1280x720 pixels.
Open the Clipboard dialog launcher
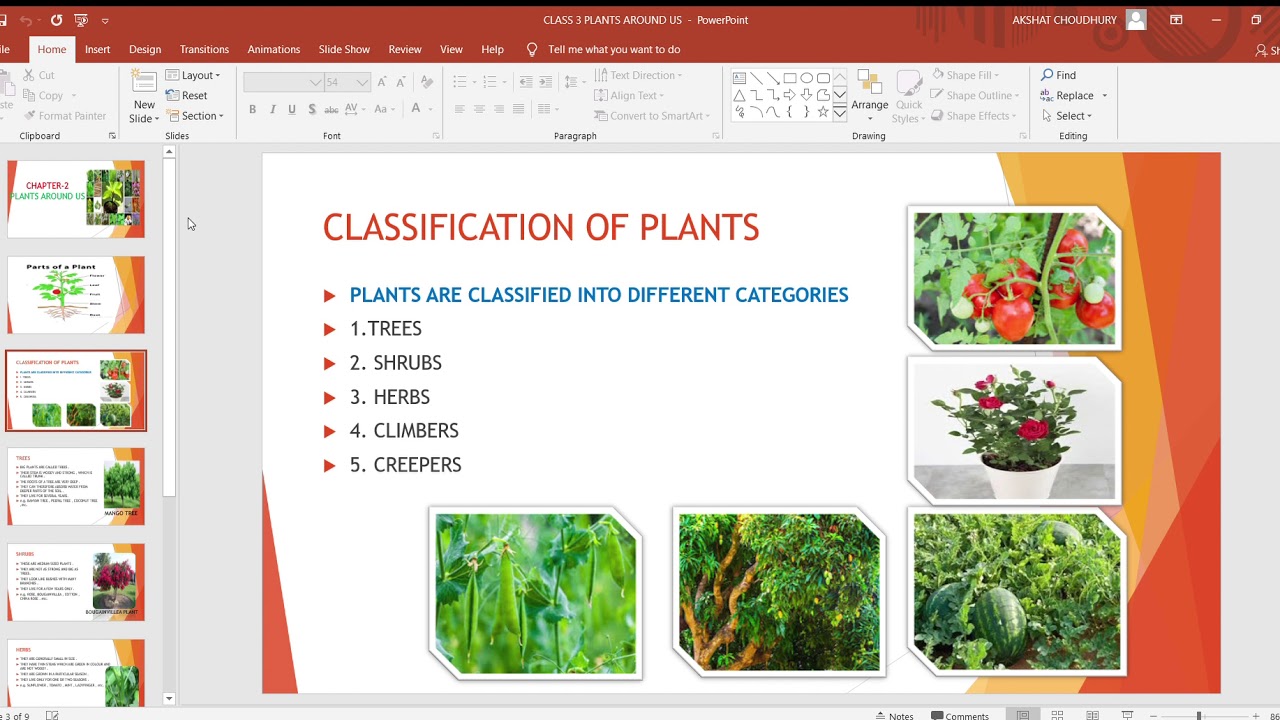(x=112, y=136)
